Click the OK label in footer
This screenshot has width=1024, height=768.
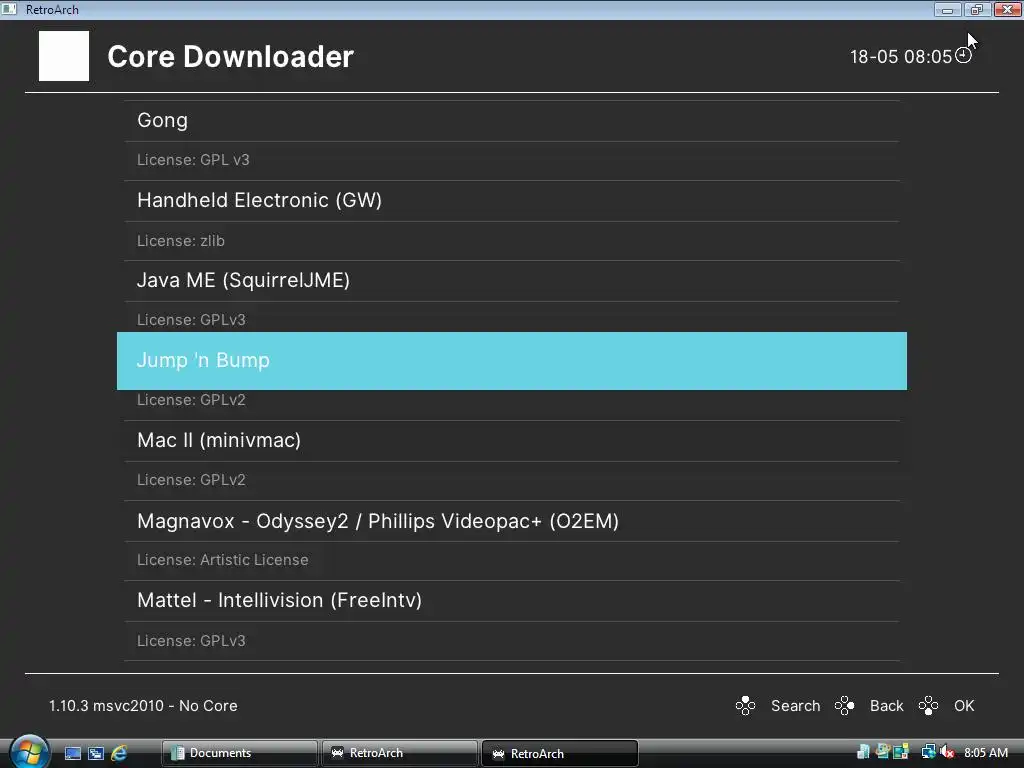(x=964, y=706)
